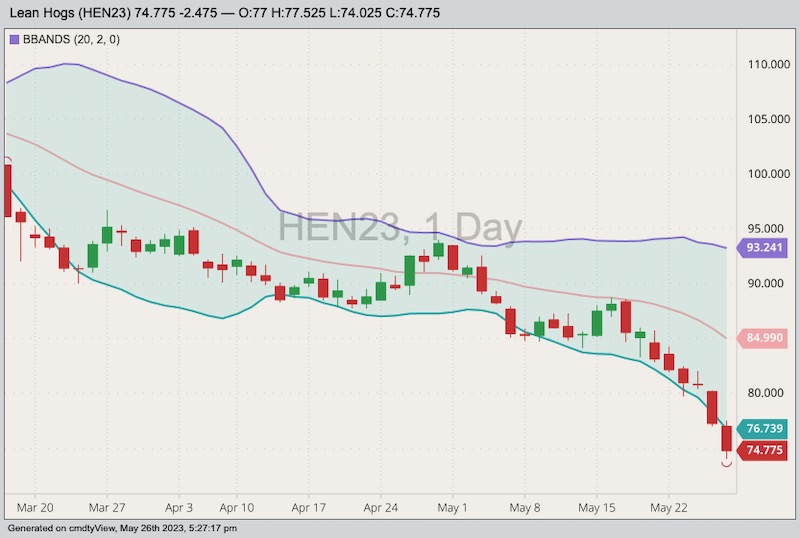The width and height of the screenshot is (800, 538).
Task: Click the purple BBANDS legend color swatch
Action: (13, 39)
